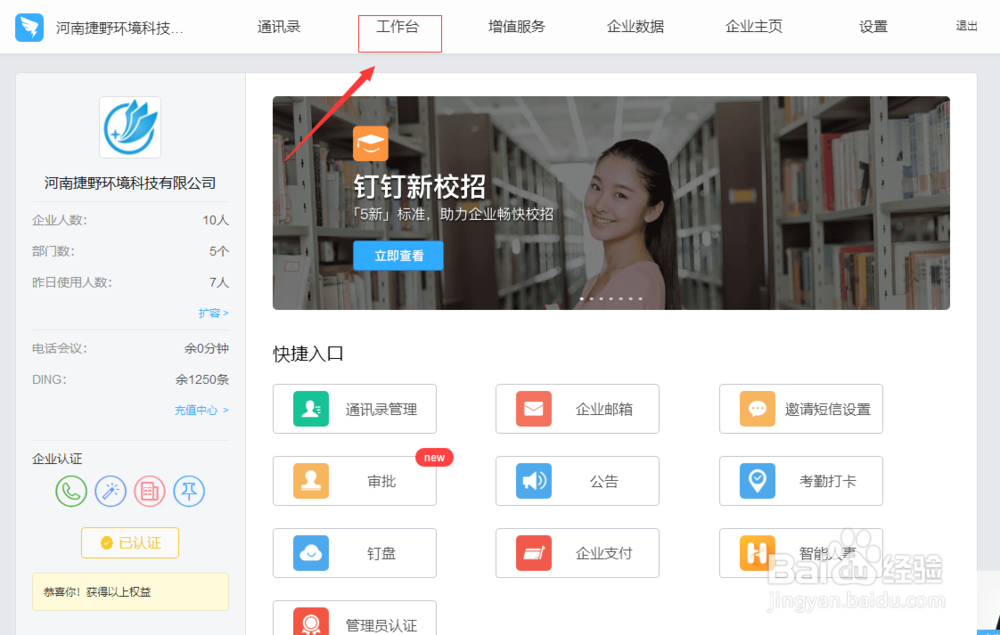Select the last banner carousel dot
The height and width of the screenshot is (635, 1000).
(640, 298)
